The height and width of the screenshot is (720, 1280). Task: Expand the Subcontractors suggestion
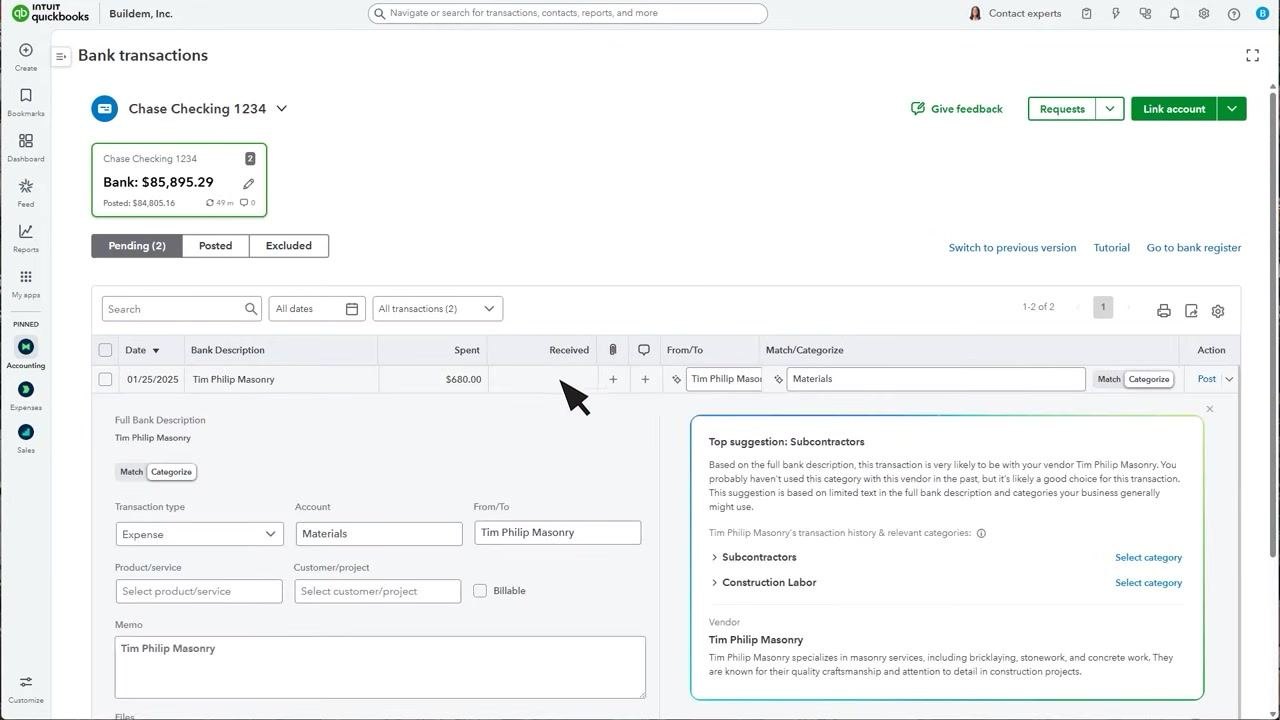(x=714, y=557)
